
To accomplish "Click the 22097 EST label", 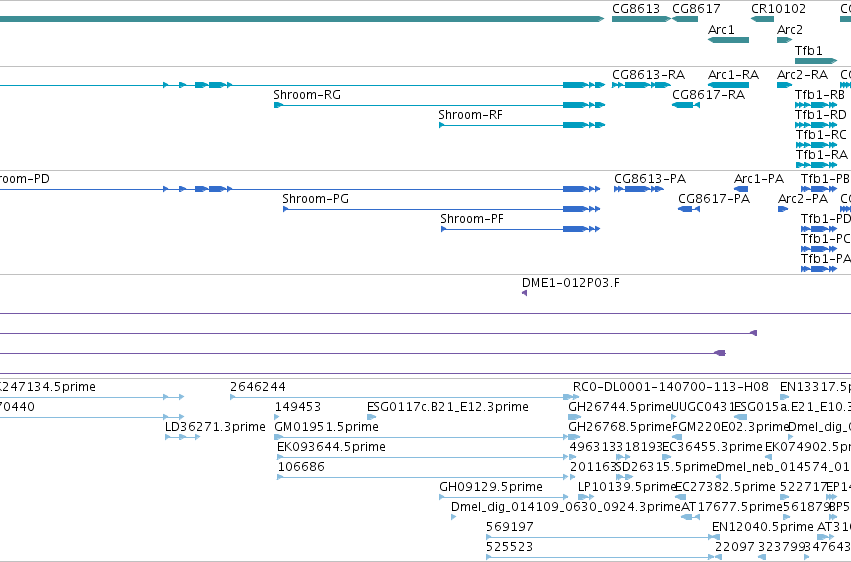I will pyautogui.click(x=735, y=546).
